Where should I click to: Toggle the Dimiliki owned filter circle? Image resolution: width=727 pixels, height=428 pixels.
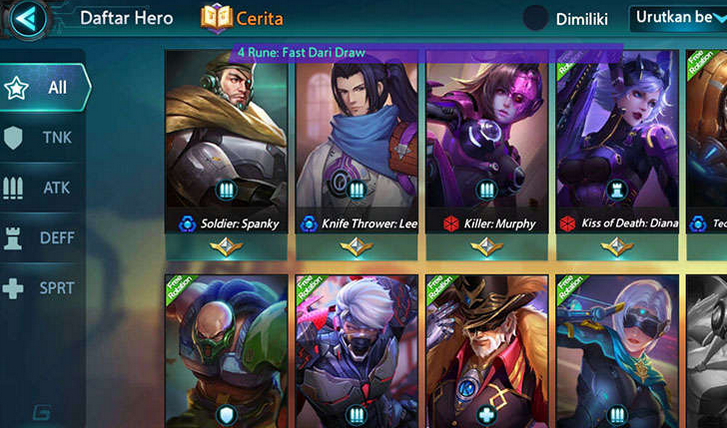pos(536,19)
